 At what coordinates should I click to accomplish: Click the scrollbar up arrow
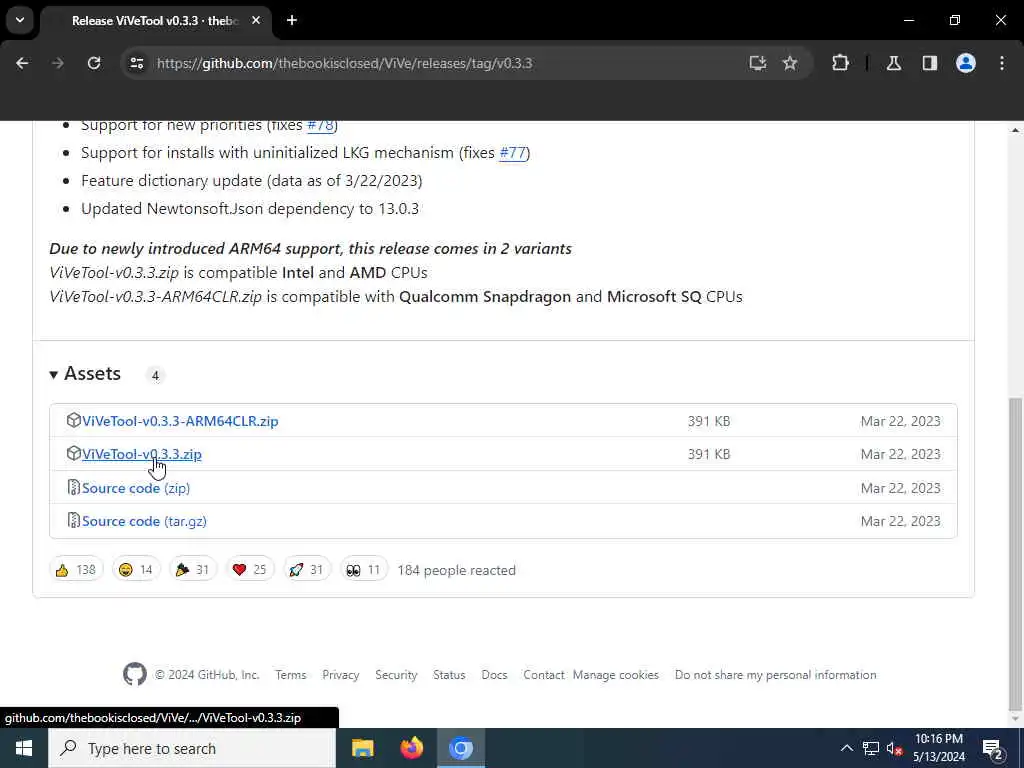[x=1016, y=131]
